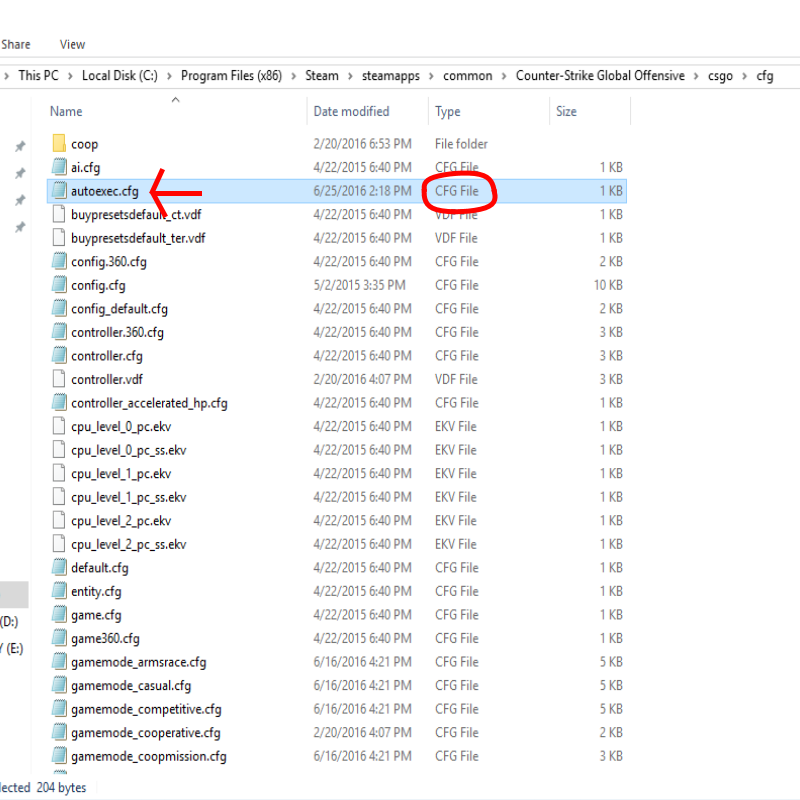
Task: Click the 10 KB size of config.cfg
Action: pyautogui.click(x=608, y=285)
